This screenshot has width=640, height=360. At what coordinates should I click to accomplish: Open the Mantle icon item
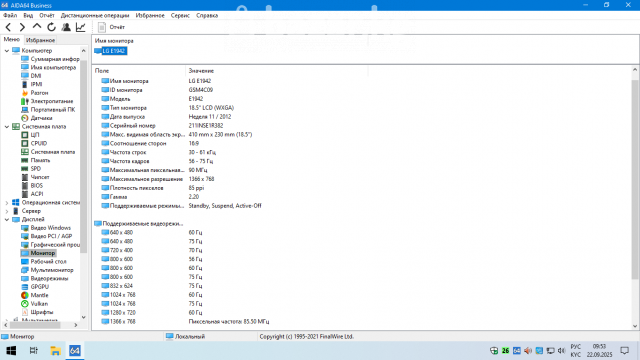tap(35, 296)
